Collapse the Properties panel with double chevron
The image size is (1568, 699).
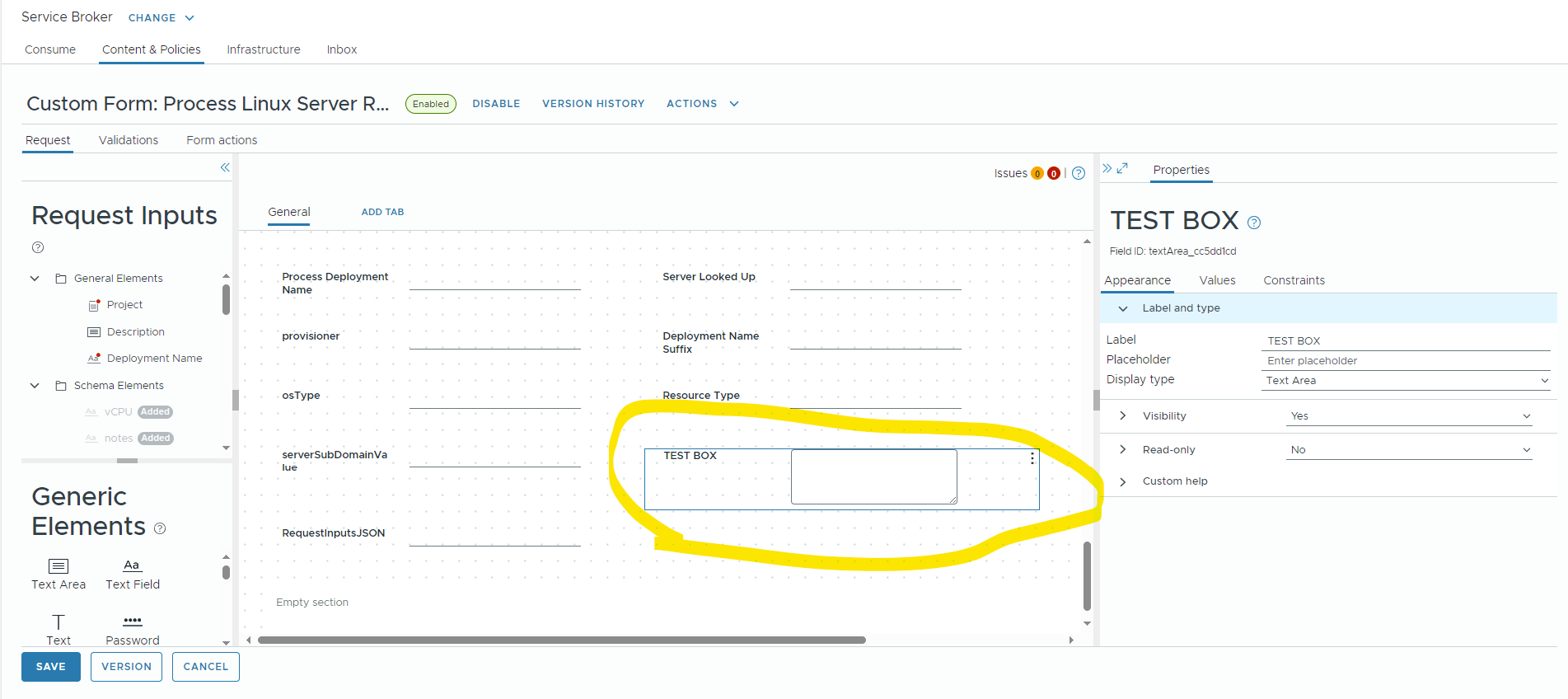click(x=1107, y=168)
